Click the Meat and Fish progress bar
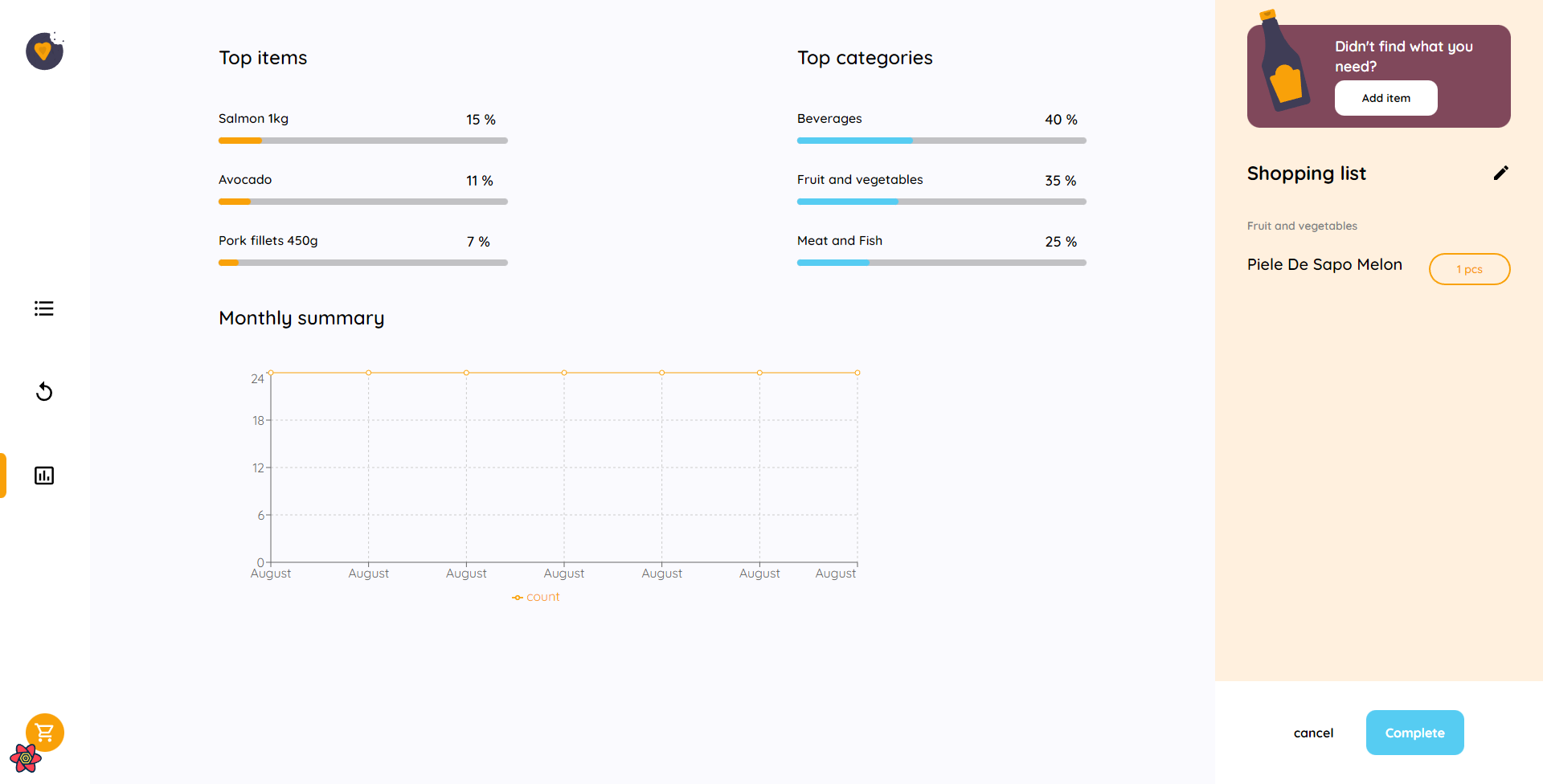Image resolution: width=1543 pixels, height=784 pixels. tap(942, 263)
